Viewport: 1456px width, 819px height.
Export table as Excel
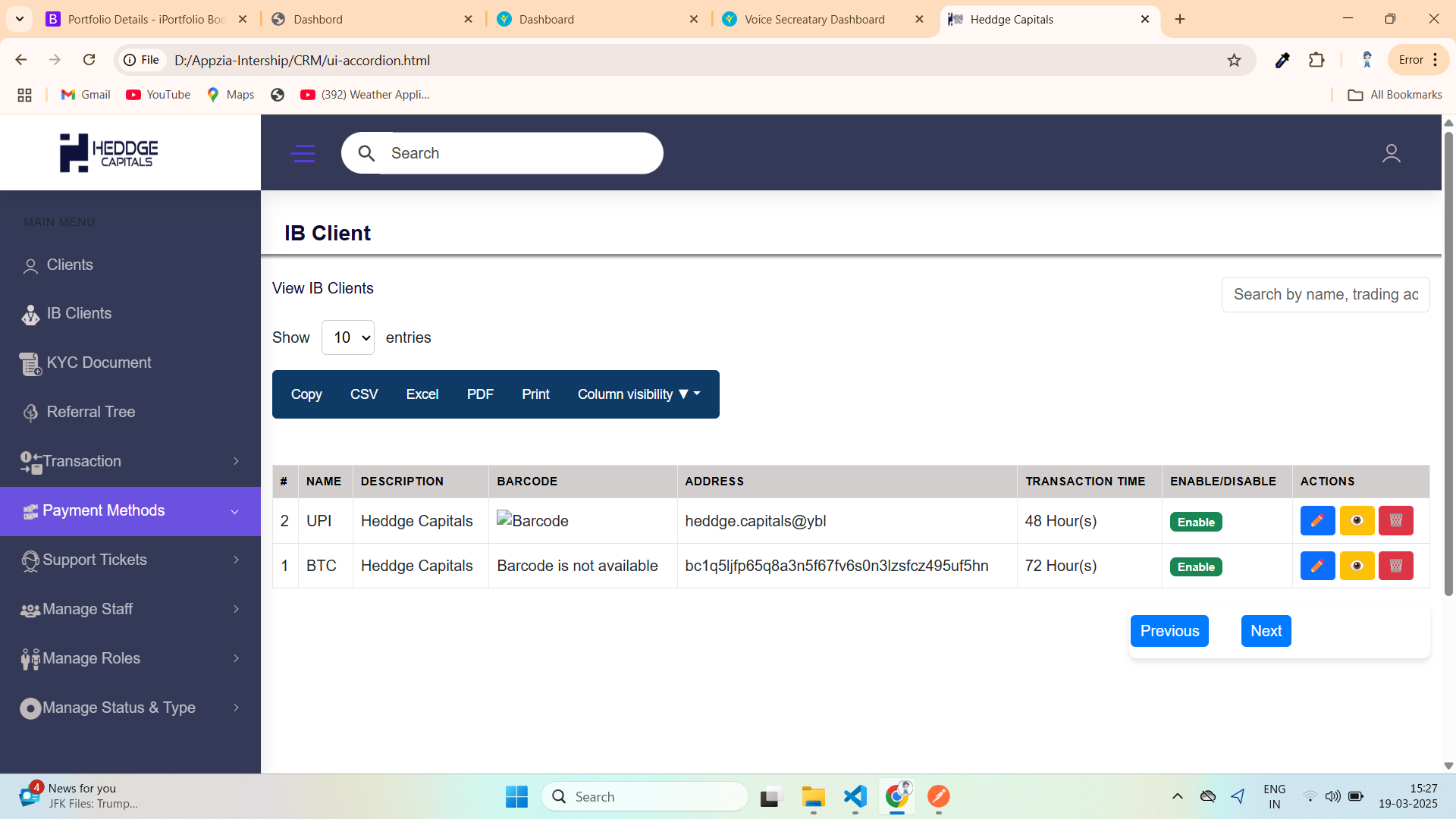point(422,394)
